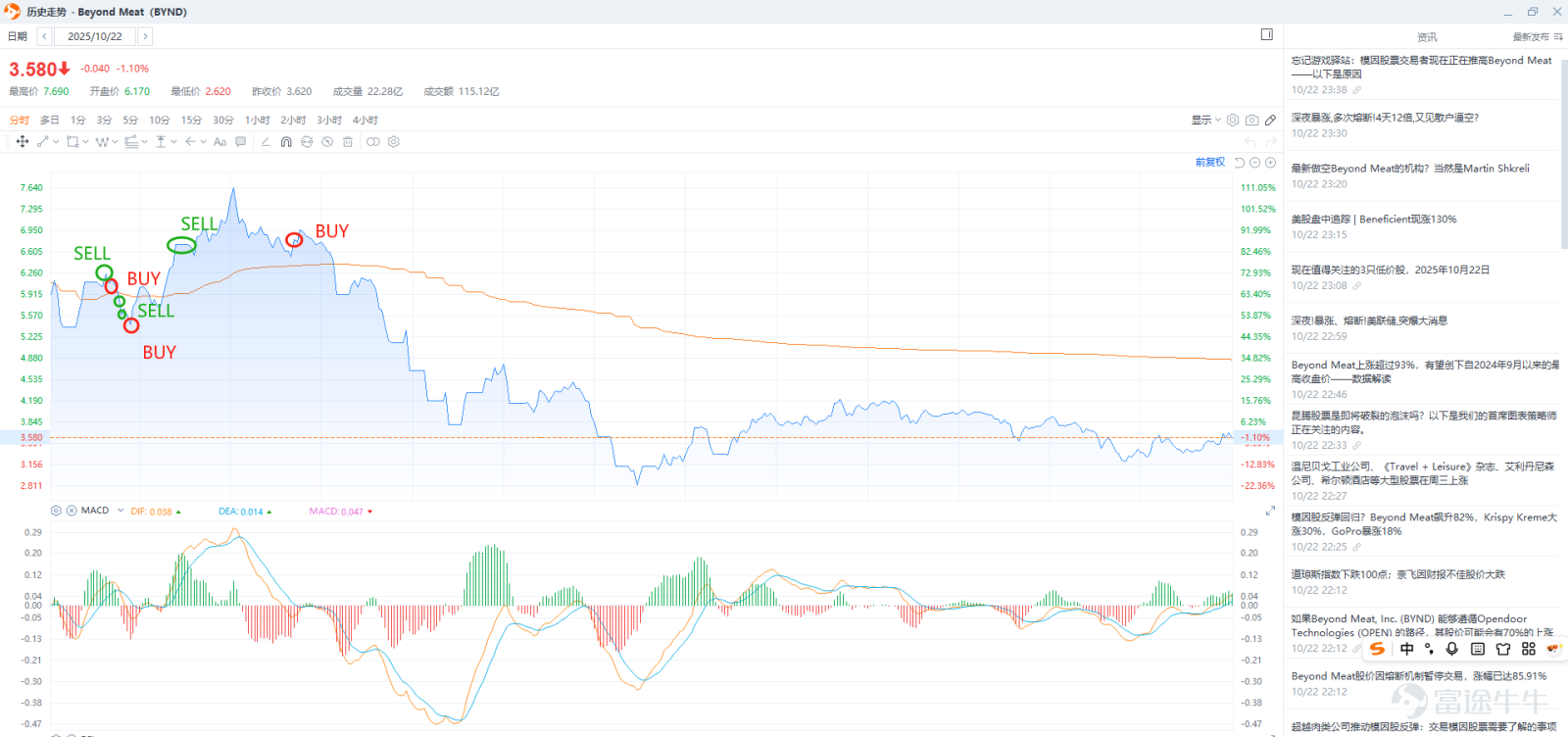Close the MACD indicator panel
The image size is (1568, 737).
click(72, 511)
